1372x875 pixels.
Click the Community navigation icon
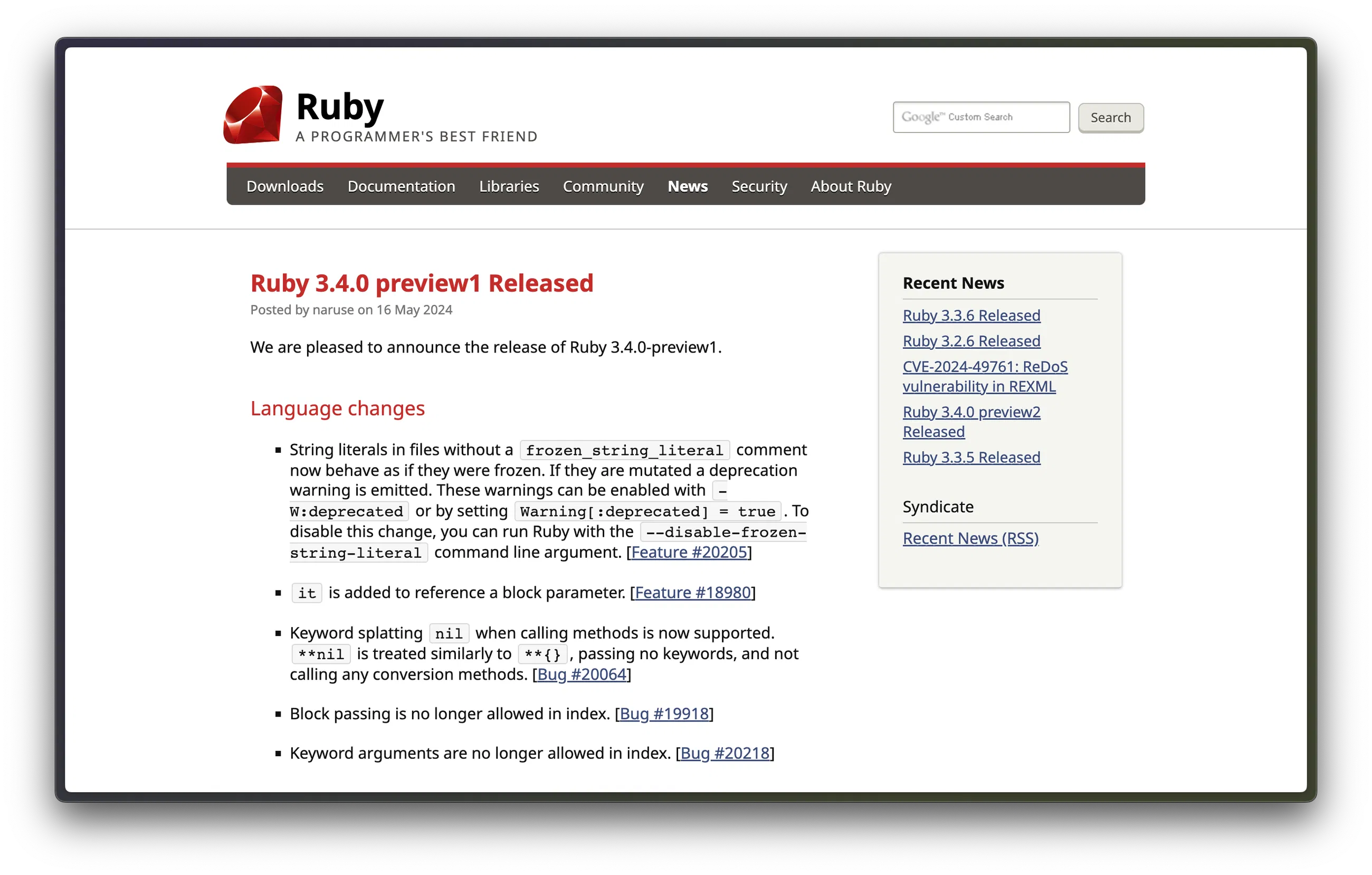coord(602,185)
